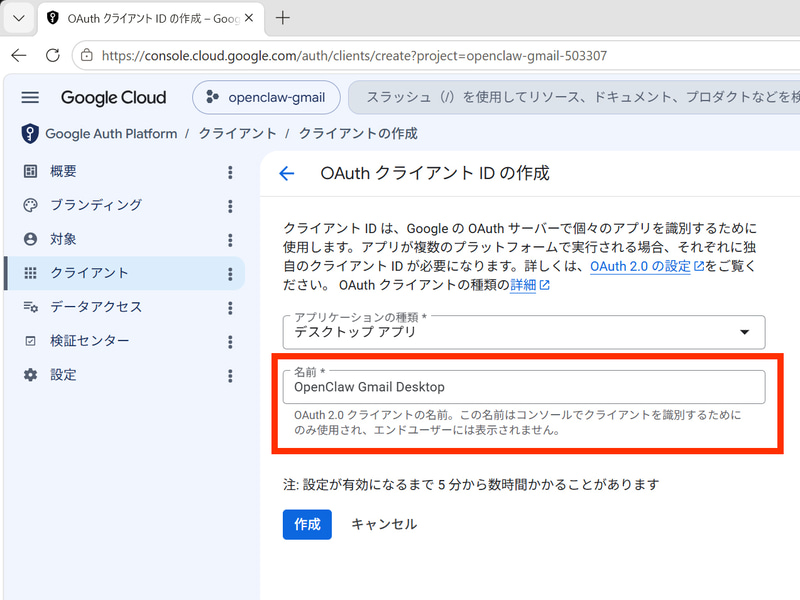Viewport: 800px width, 600px height.
Task: Click the 概要 overview sidebar icon
Action: tap(30, 171)
